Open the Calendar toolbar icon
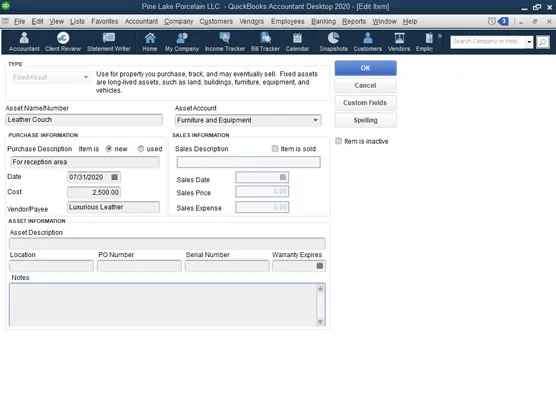The image size is (556, 416). click(297, 42)
